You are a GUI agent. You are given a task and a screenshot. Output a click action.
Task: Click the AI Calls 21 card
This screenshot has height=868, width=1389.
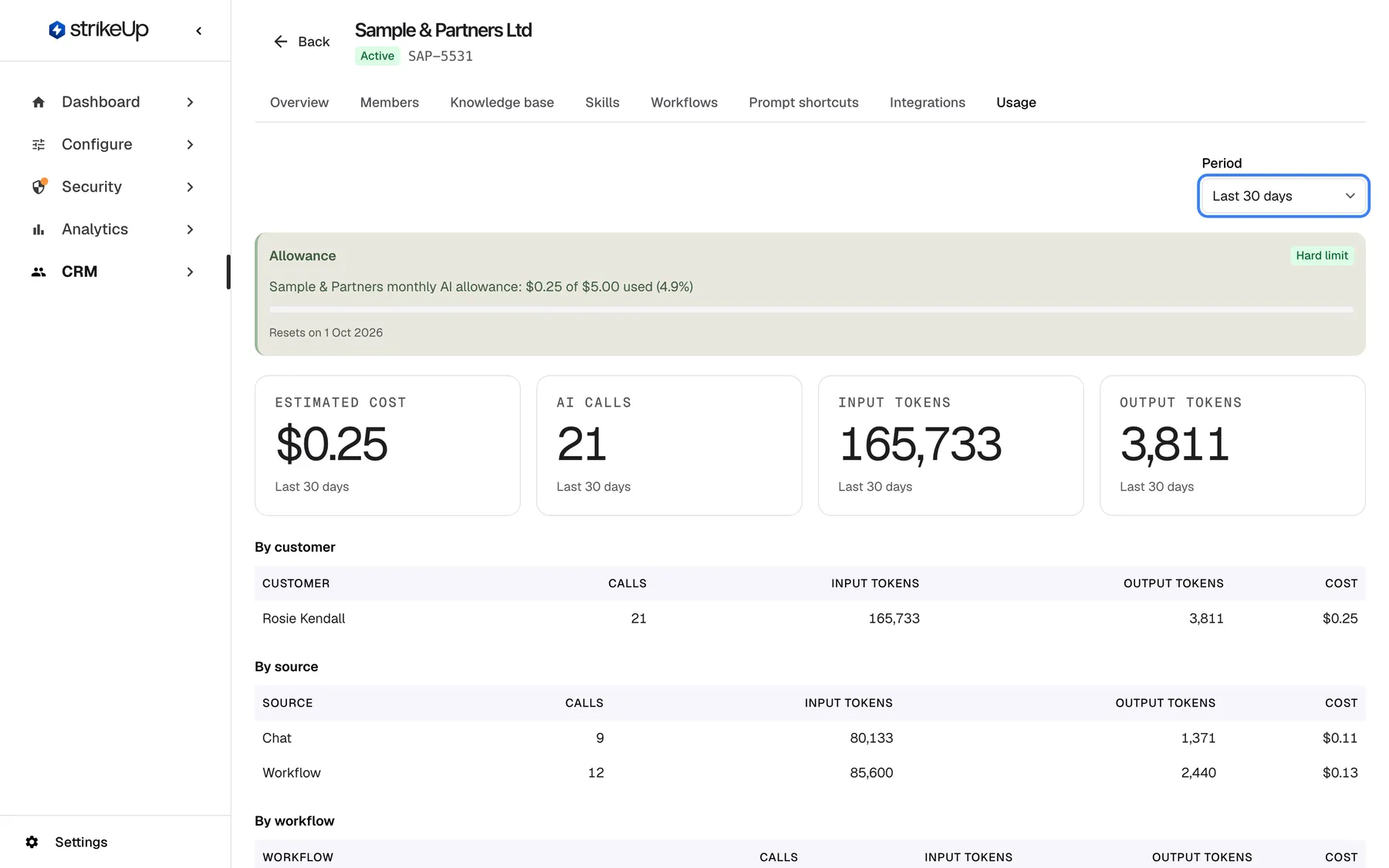(669, 445)
